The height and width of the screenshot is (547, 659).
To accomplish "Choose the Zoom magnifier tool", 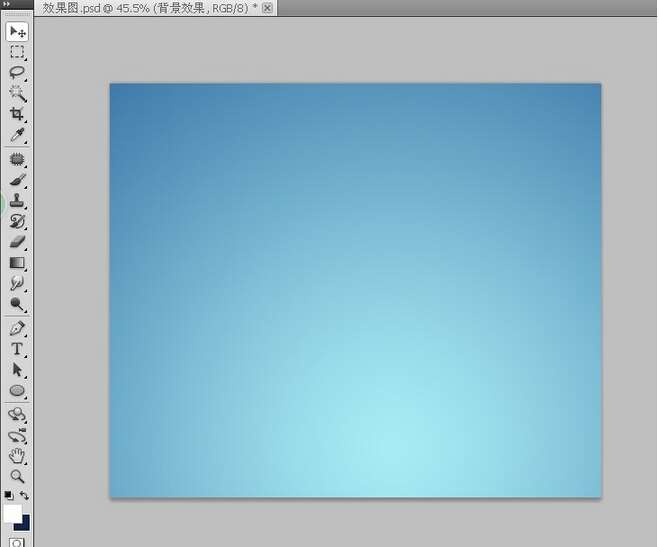I will 17,477.
